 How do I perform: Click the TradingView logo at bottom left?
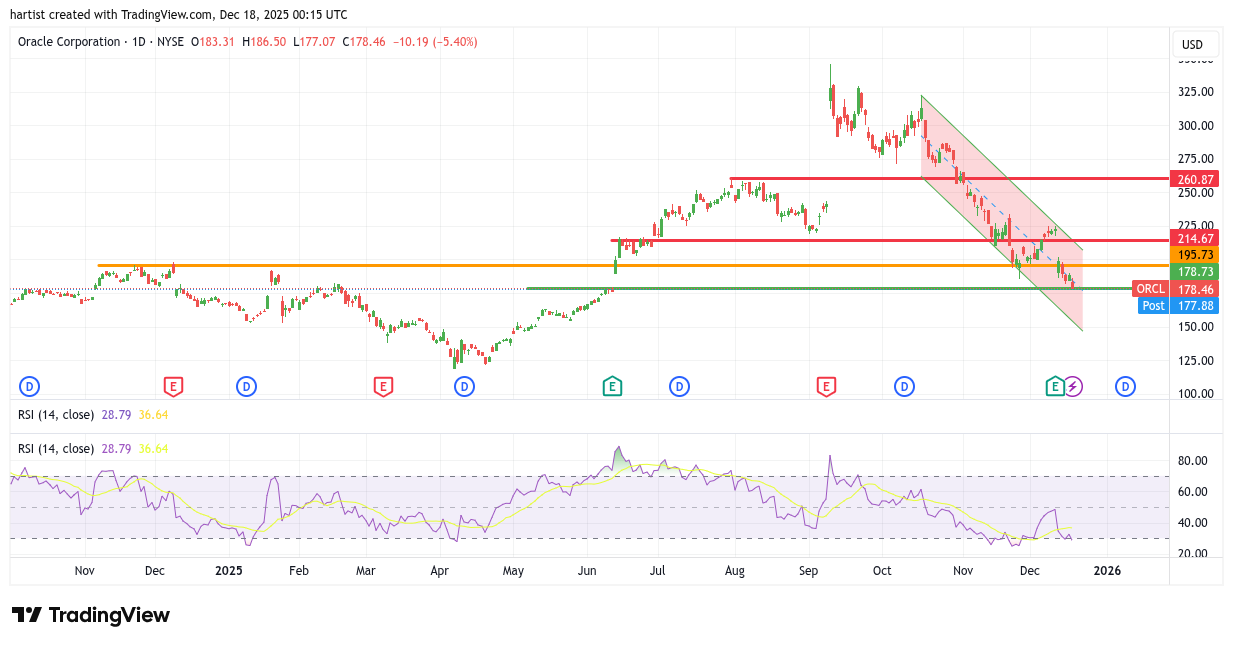pyautogui.click(x=91, y=615)
